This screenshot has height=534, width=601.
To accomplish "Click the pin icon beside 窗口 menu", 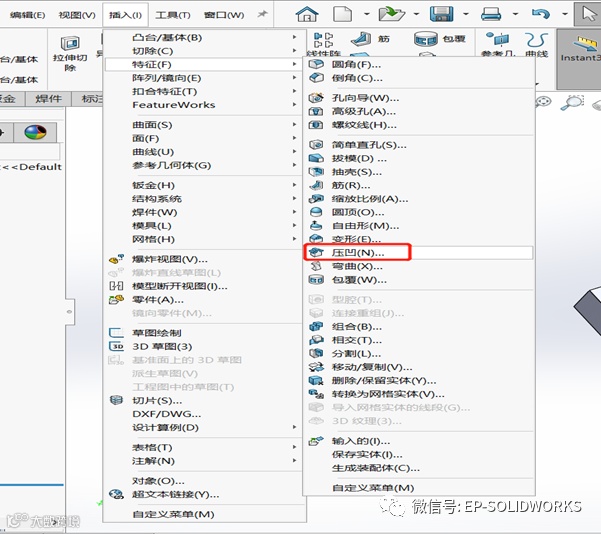I will click(262, 15).
